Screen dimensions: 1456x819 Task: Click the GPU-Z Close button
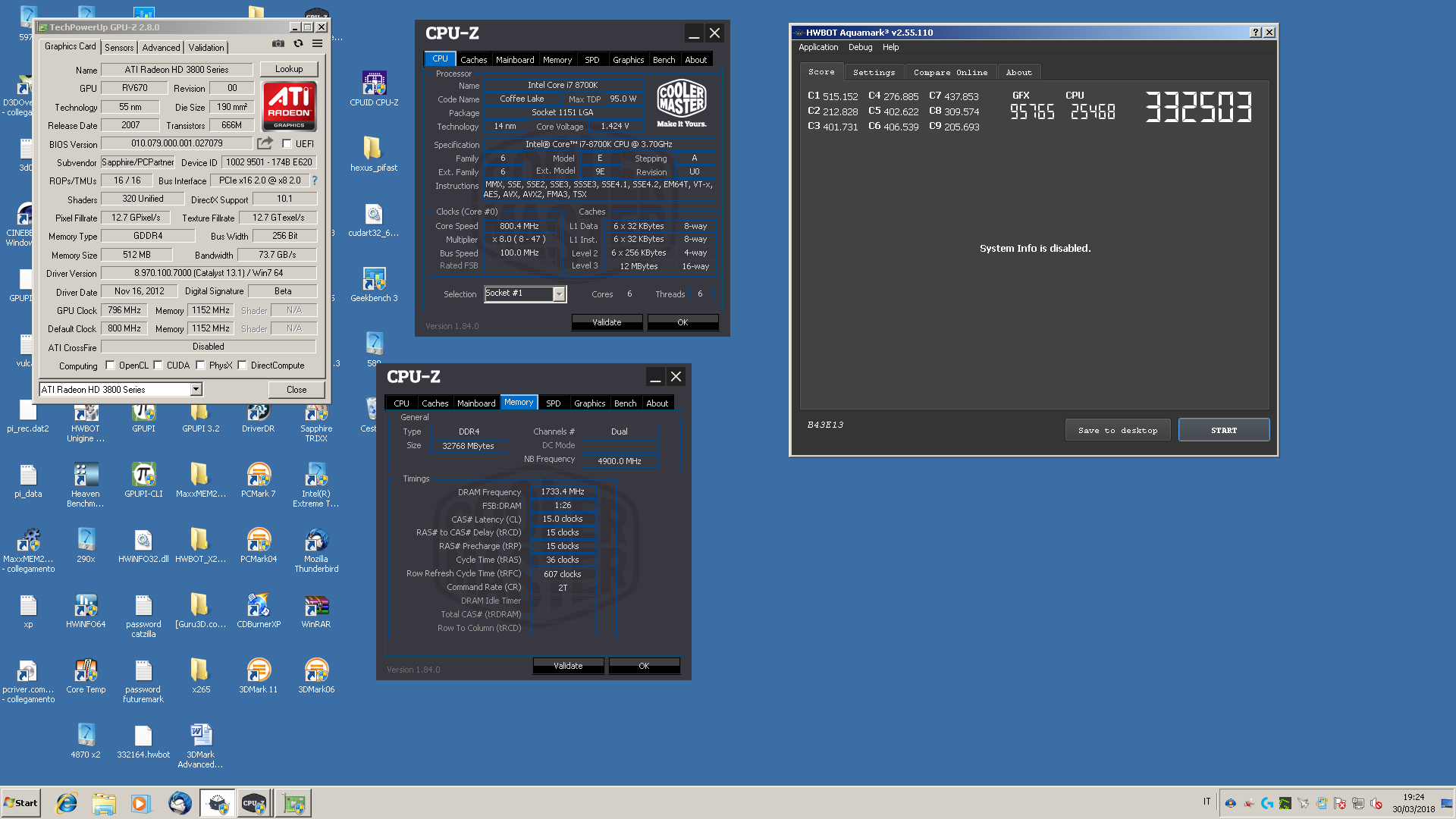tap(297, 390)
